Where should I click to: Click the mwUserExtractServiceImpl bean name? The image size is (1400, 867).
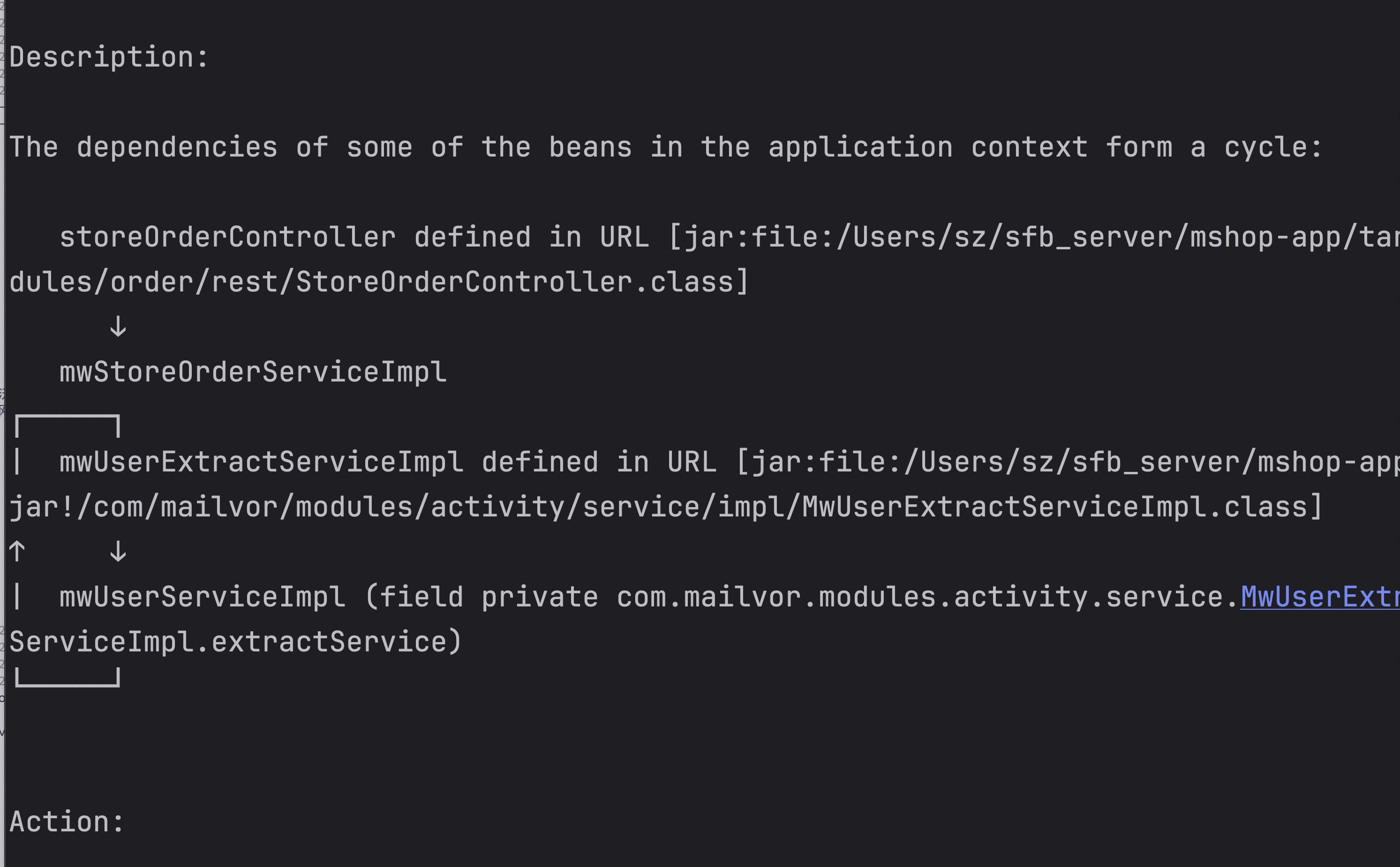point(262,462)
